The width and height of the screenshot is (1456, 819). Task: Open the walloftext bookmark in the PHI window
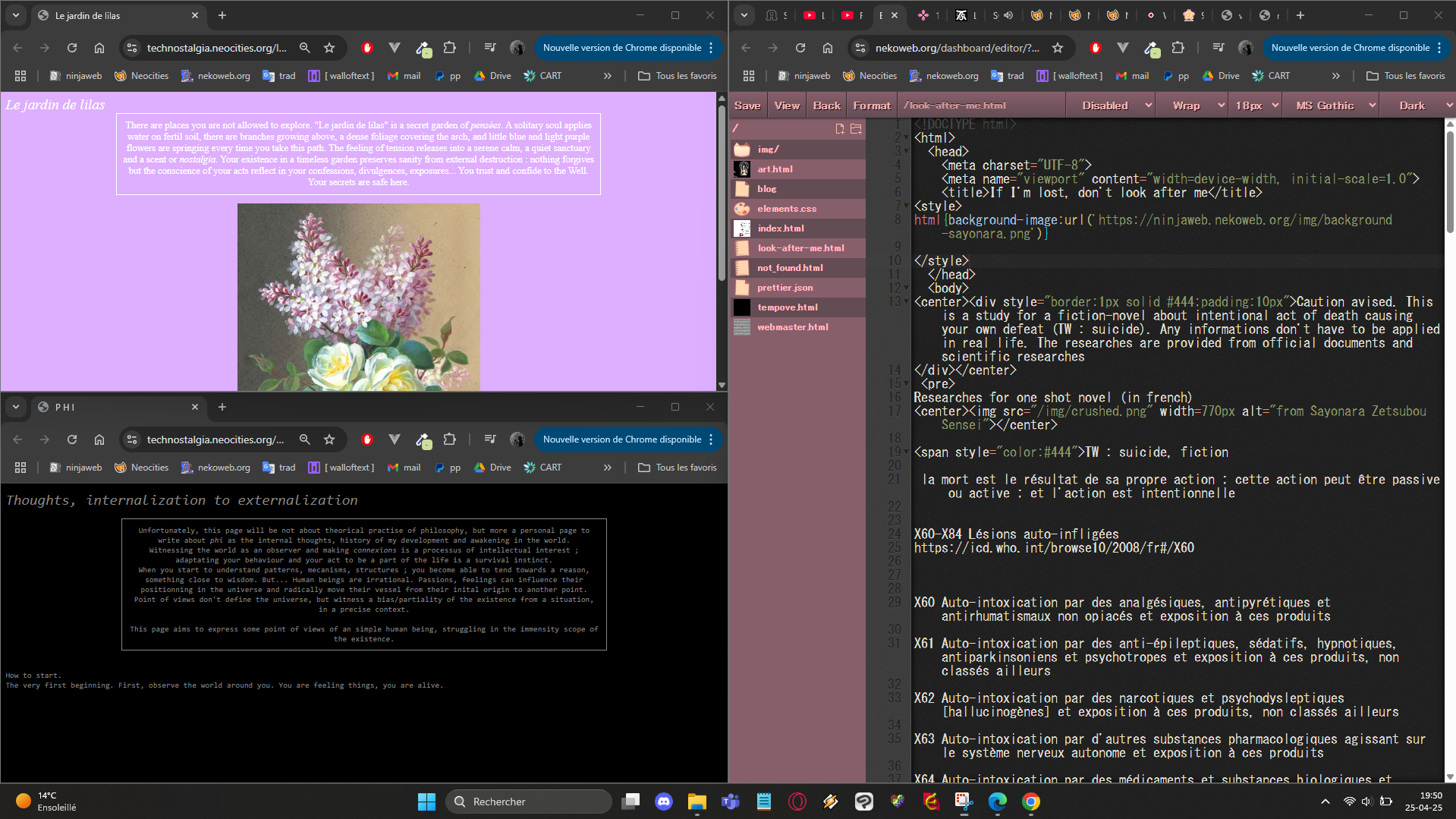point(341,468)
